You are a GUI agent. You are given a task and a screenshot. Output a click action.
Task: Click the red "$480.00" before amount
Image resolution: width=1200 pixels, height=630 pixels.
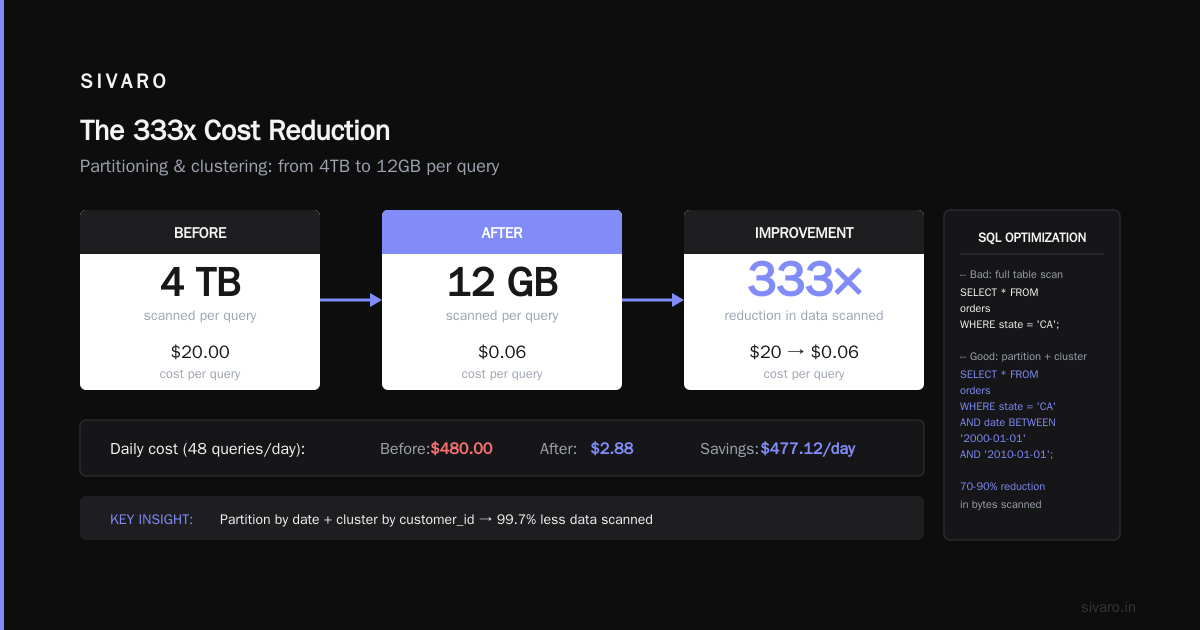point(461,449)
